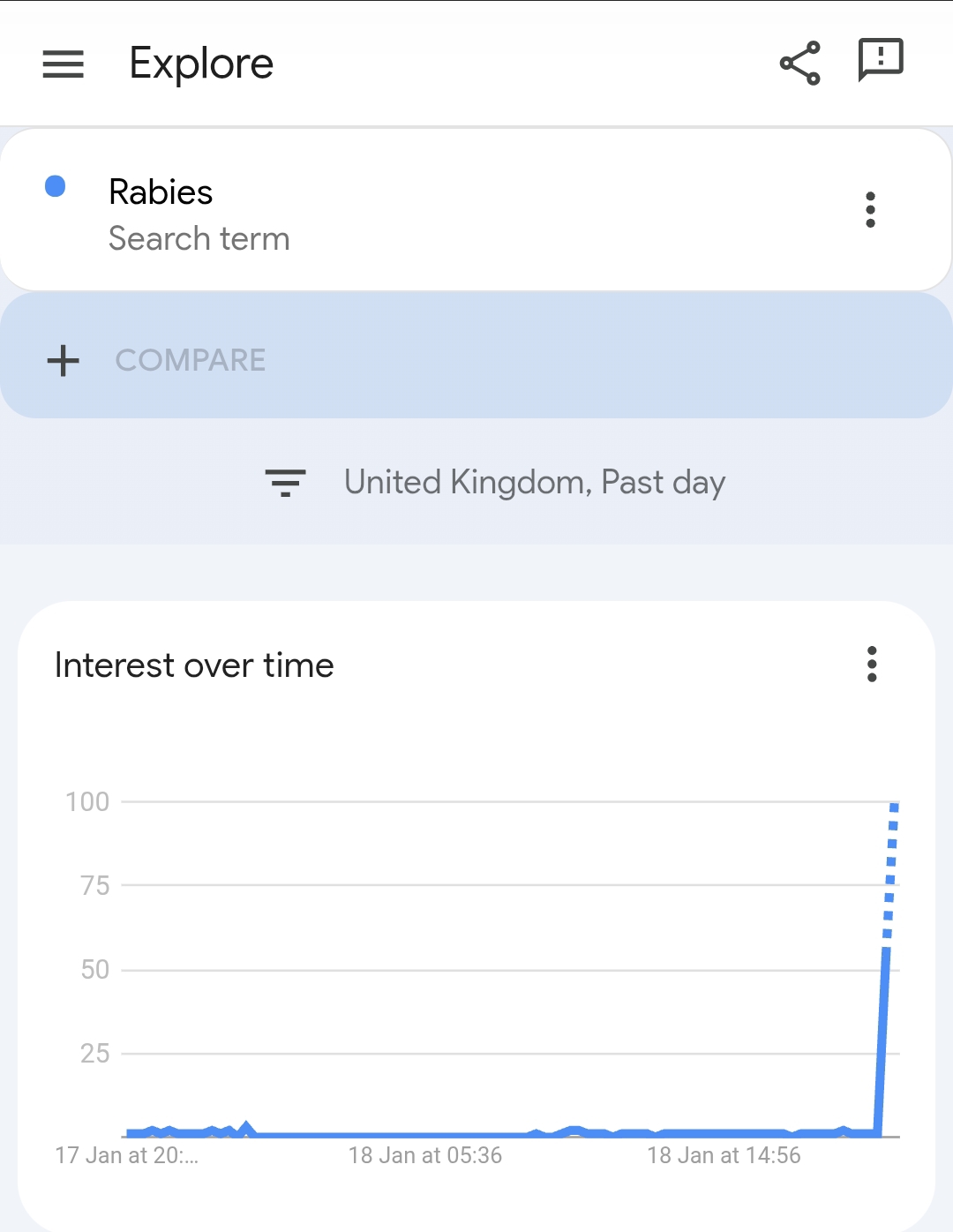The height and width of the screenshot is (1232, 953).
Task: Tap the Explore page title
Action: pos(201,64)
